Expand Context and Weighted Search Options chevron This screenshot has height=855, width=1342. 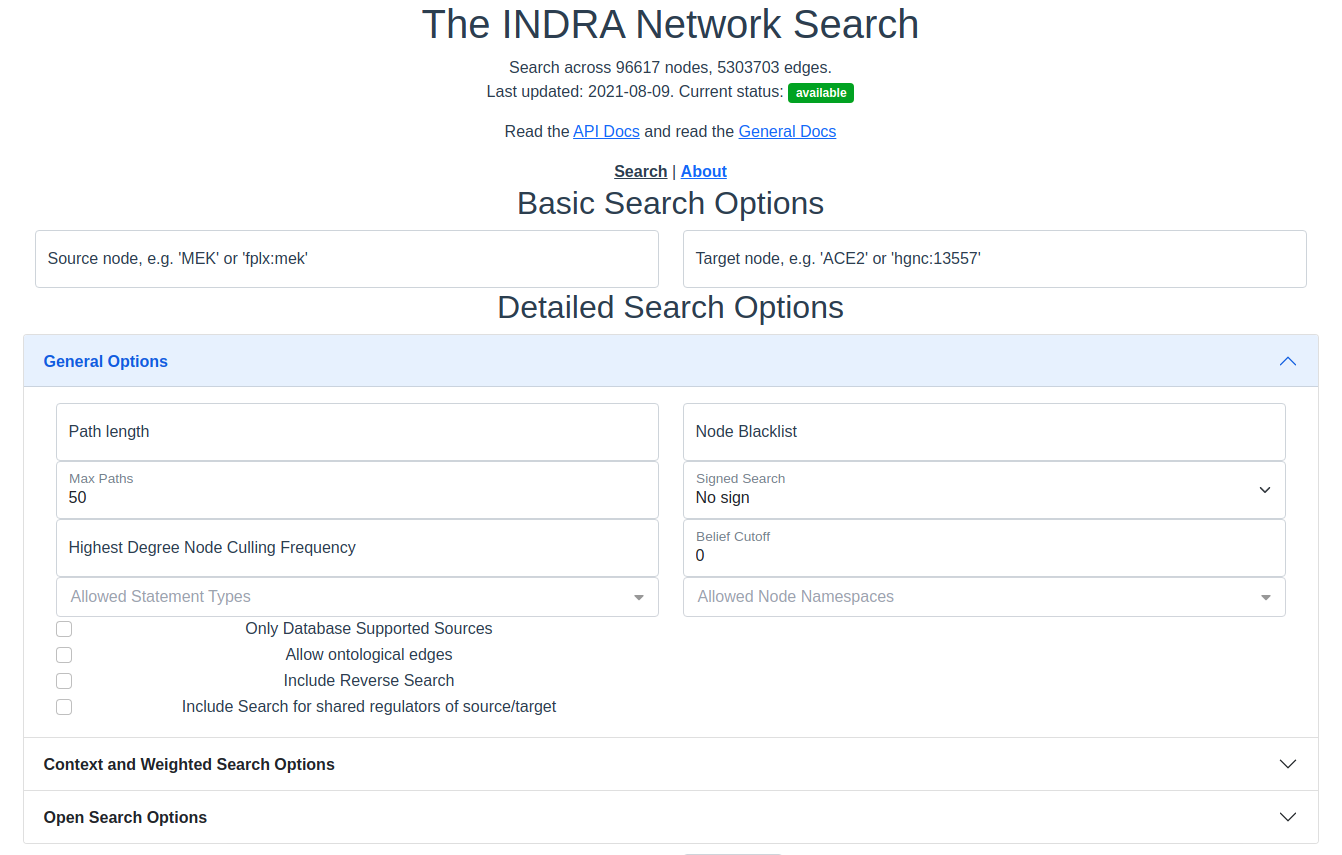click(x=1288, y=764)
